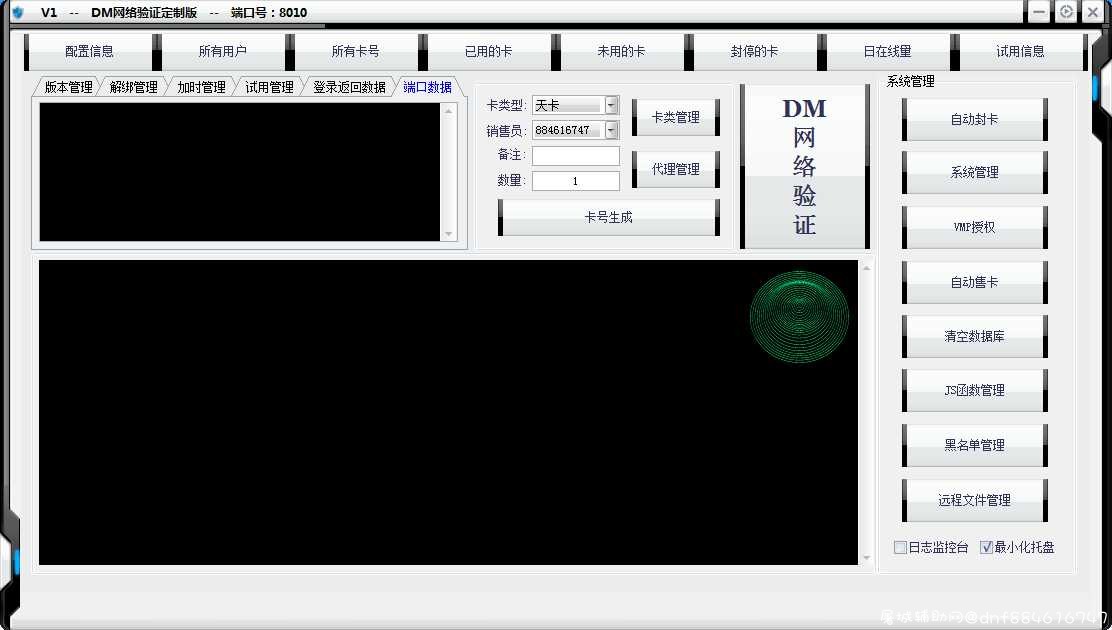Click the 数量 input field
The width and height of the screenshot is (1112, 630).
click(576, 181)
